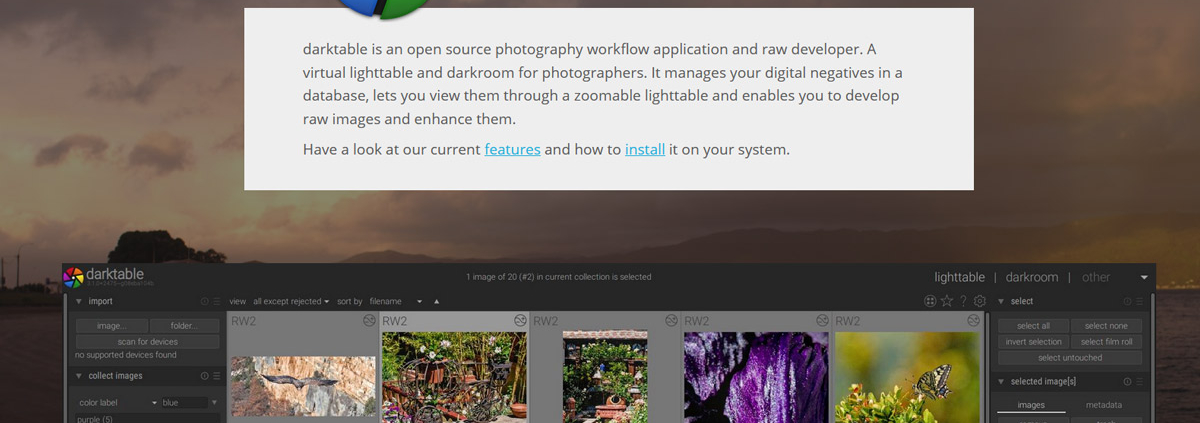Open selected image[s] presets menu icon
Screen dimensions: 1200x423
tap(1140, 381)
